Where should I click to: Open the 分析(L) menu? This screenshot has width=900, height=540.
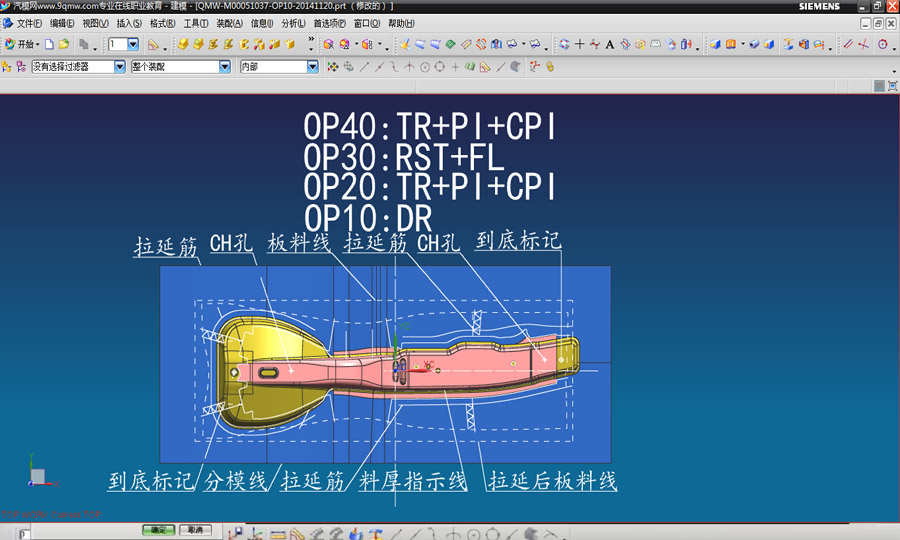point(294,23)
